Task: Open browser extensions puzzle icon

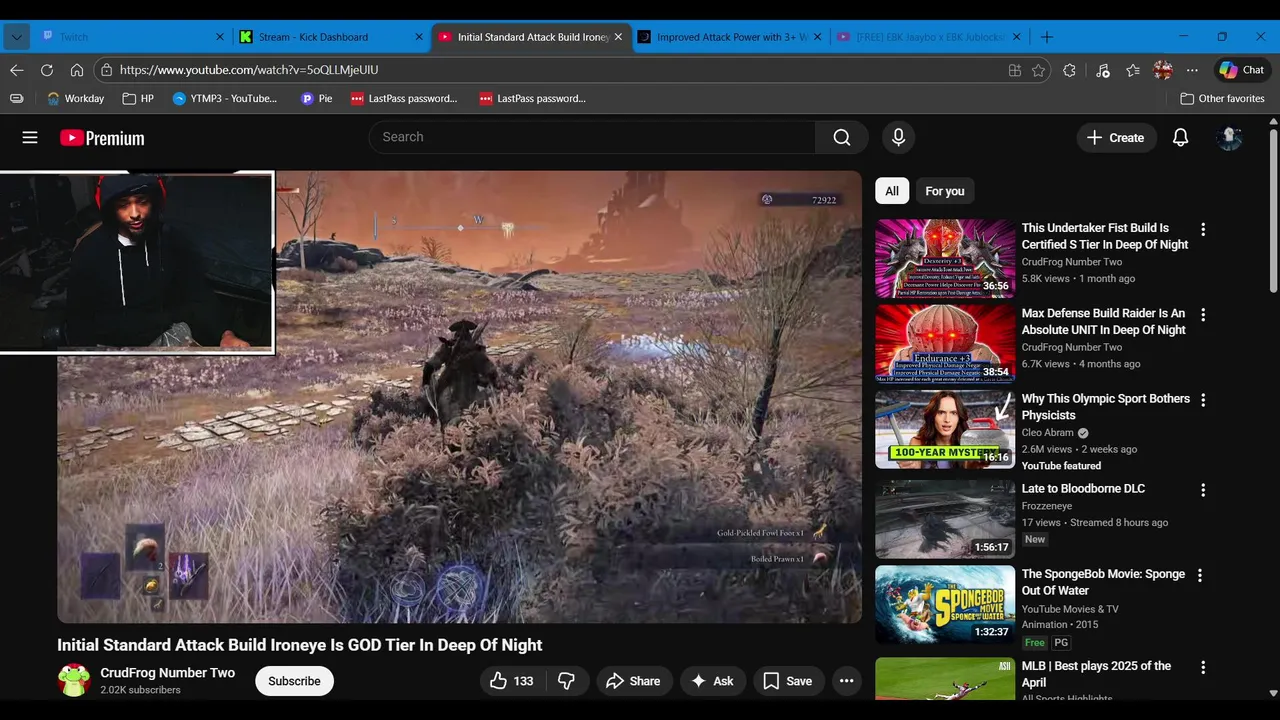Action: pos(1070,70)
